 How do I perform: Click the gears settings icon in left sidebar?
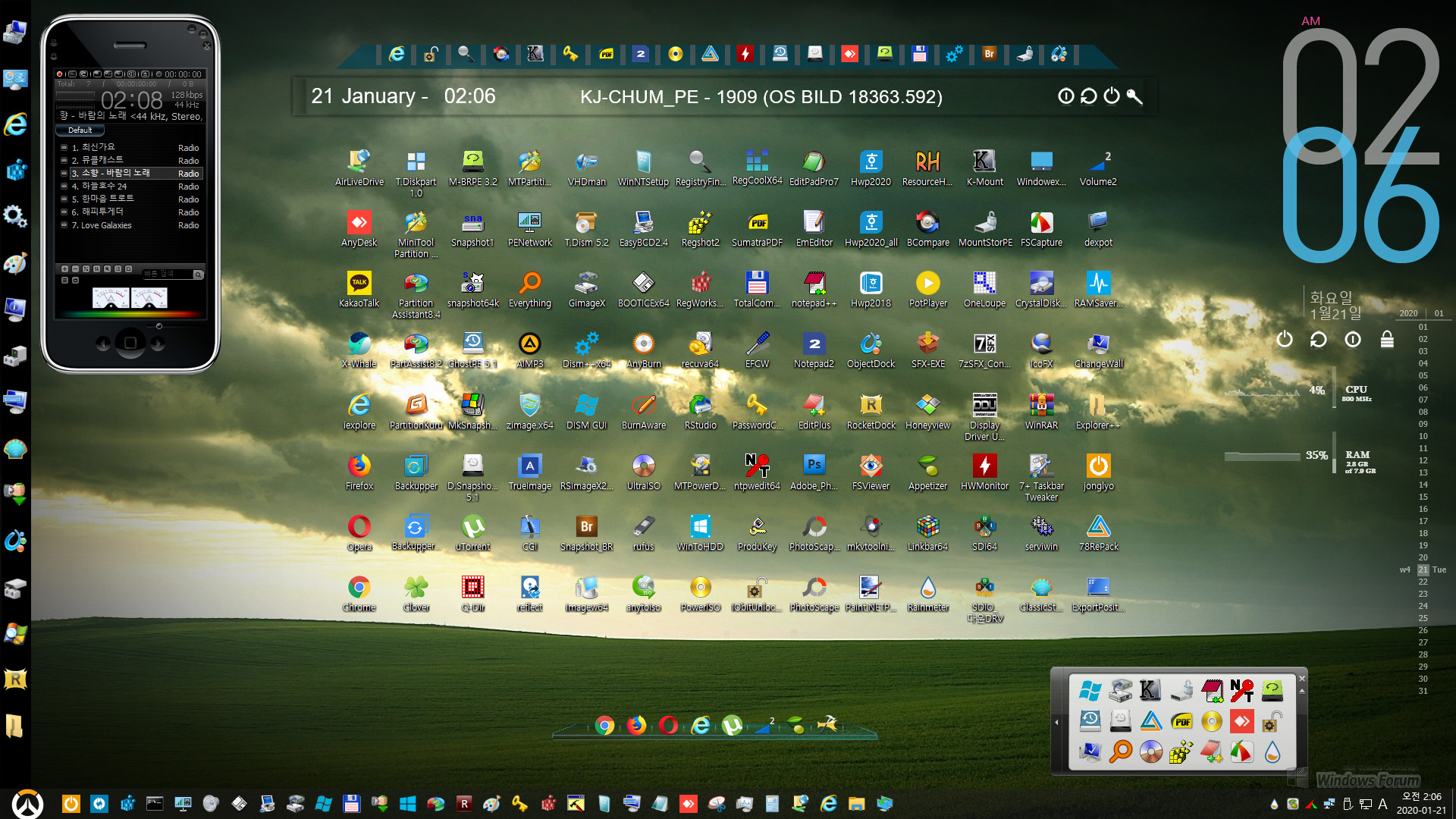point(15,216)
